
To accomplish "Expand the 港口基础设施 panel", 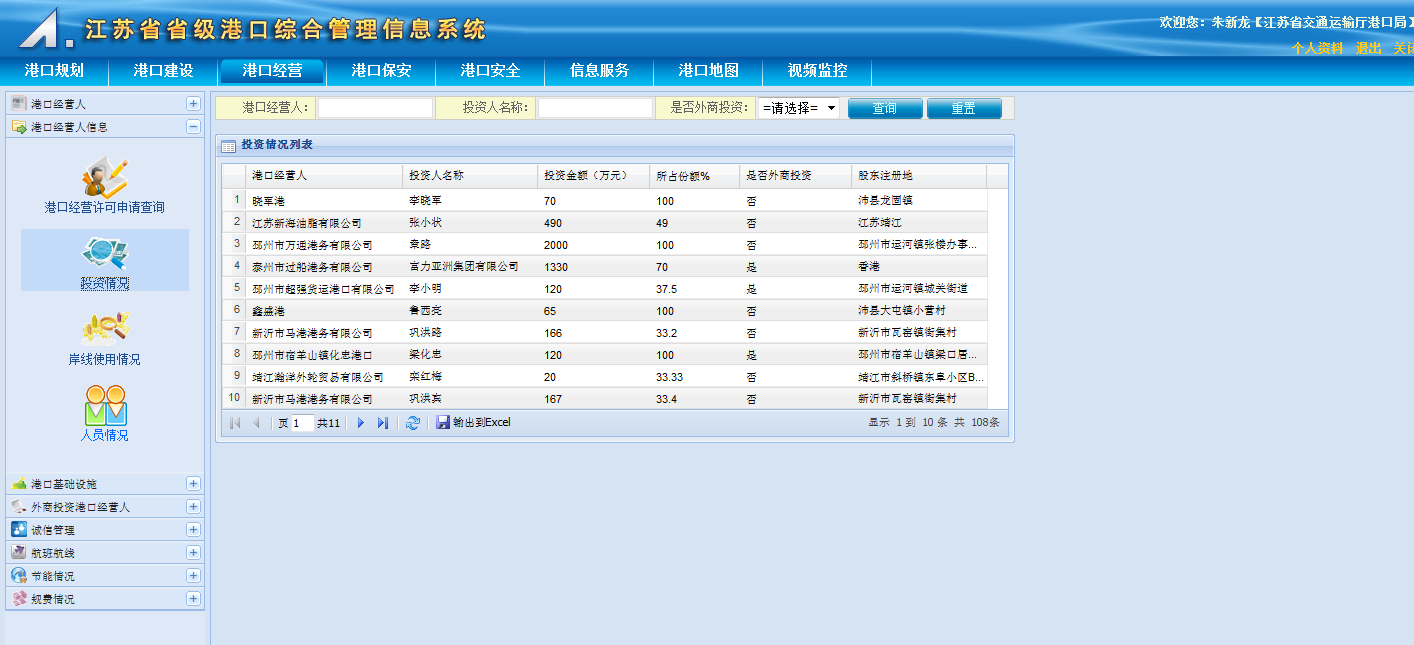I will 193,484.
